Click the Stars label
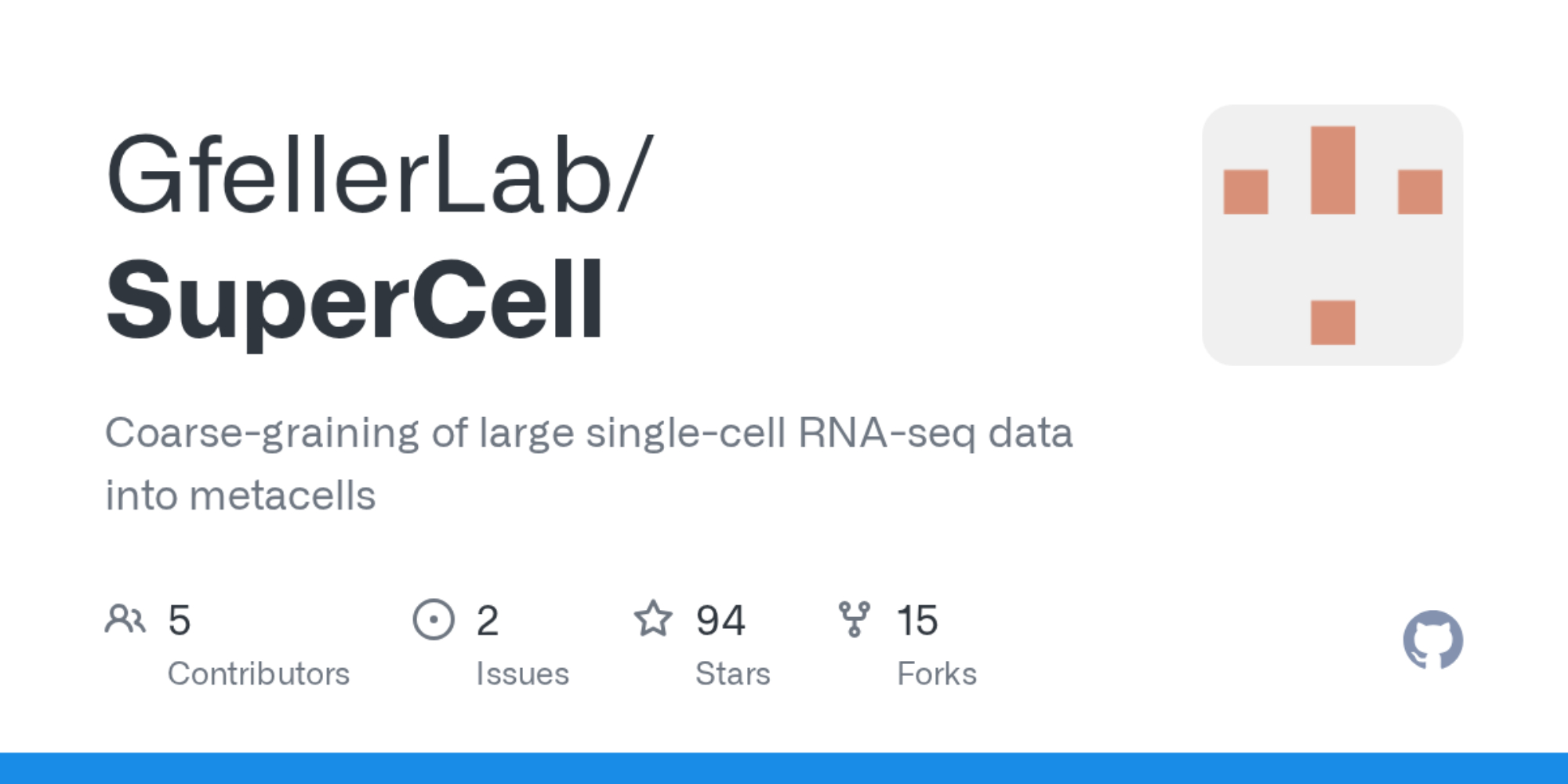1568x784 pixels. 733,673
